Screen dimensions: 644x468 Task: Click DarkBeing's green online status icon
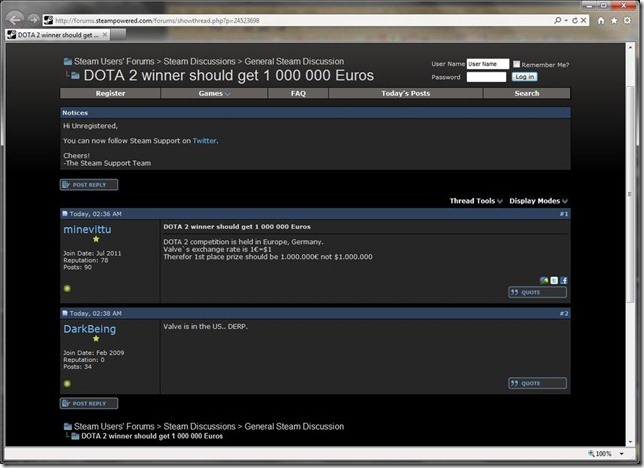pos(67,383)
